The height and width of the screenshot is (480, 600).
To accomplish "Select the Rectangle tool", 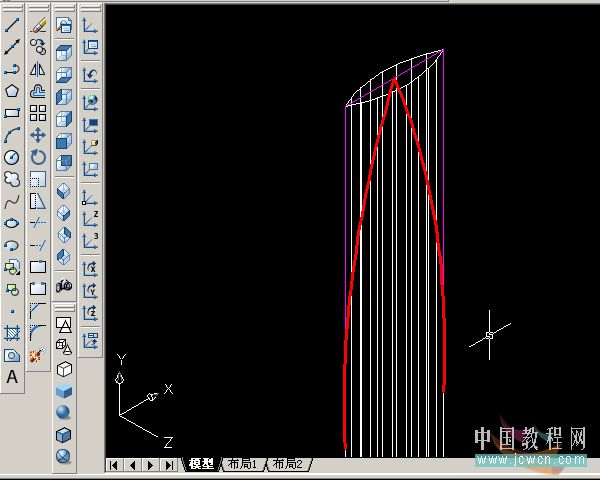I will (12, 113).
